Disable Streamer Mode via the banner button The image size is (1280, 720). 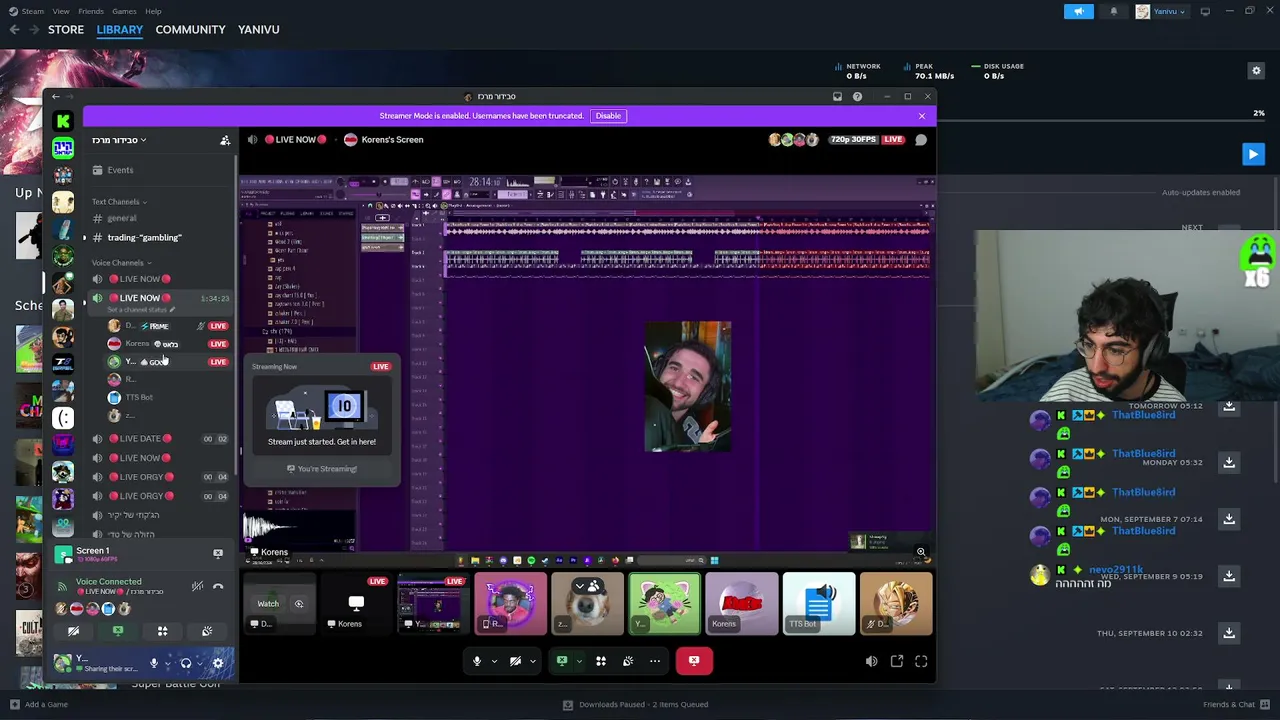[x=608, y=116]
